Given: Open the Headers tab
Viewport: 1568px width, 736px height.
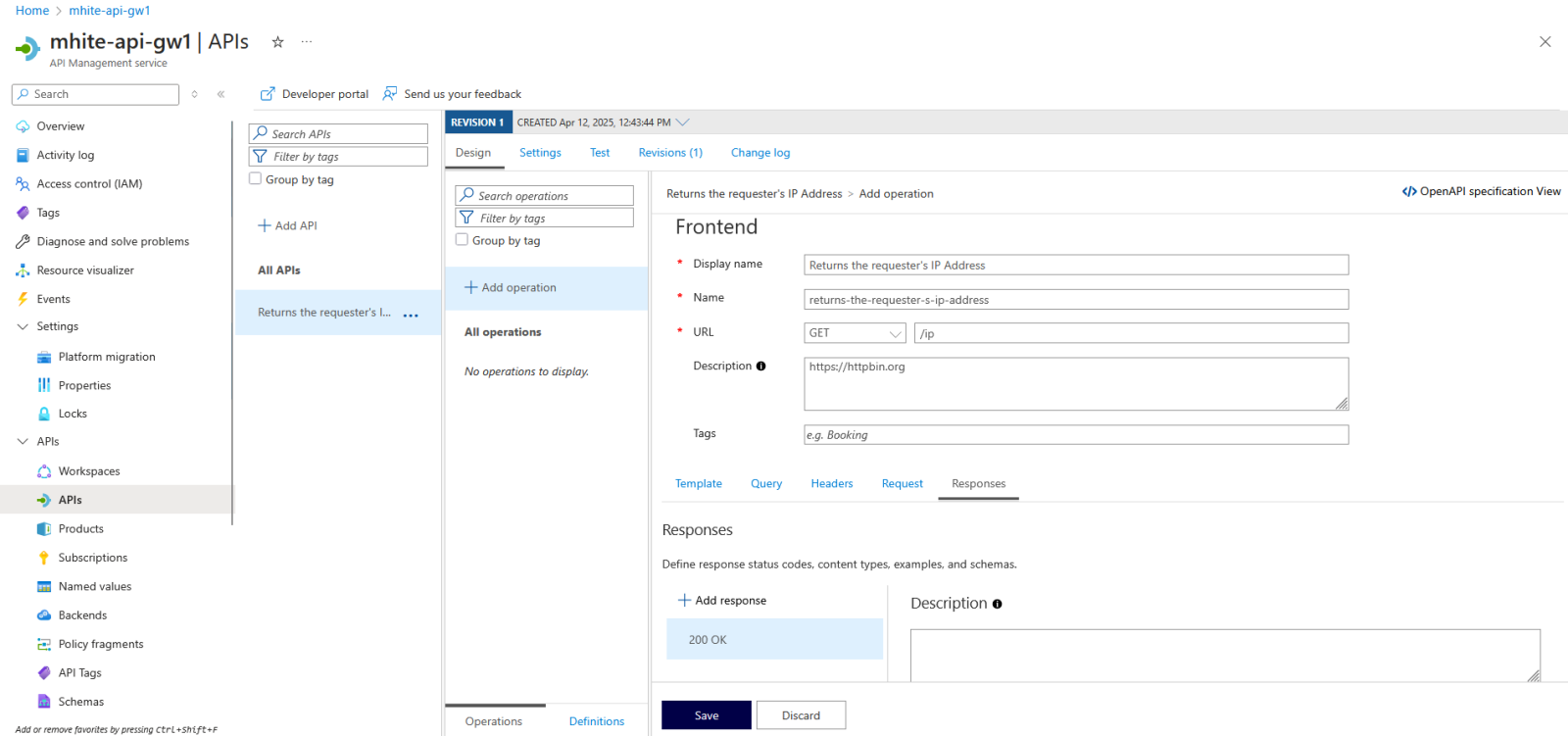Looking at the screenshot, I should 831,484.
